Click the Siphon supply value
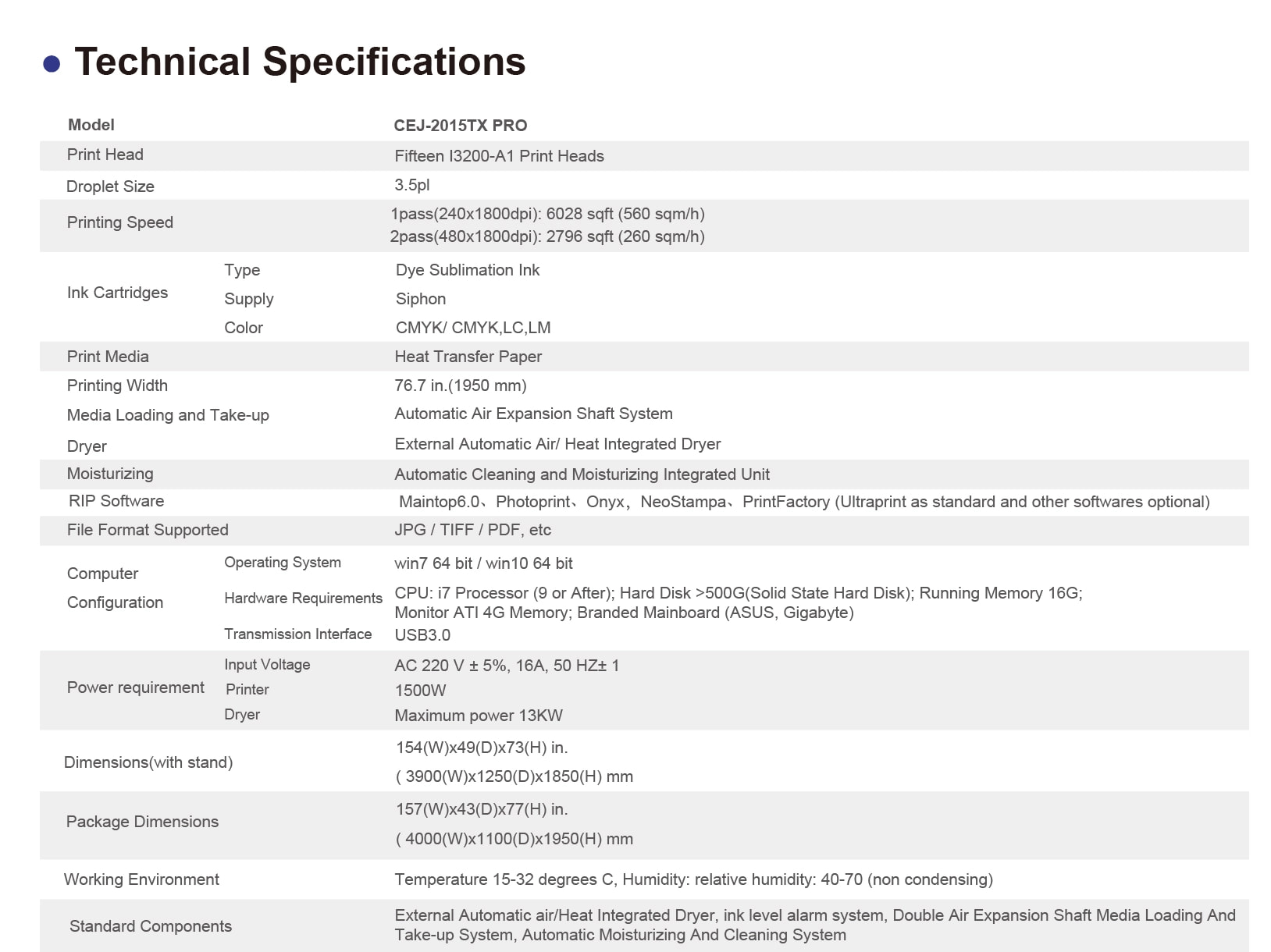The width and height of the screenshot is (1271, 952). point(420,299)
